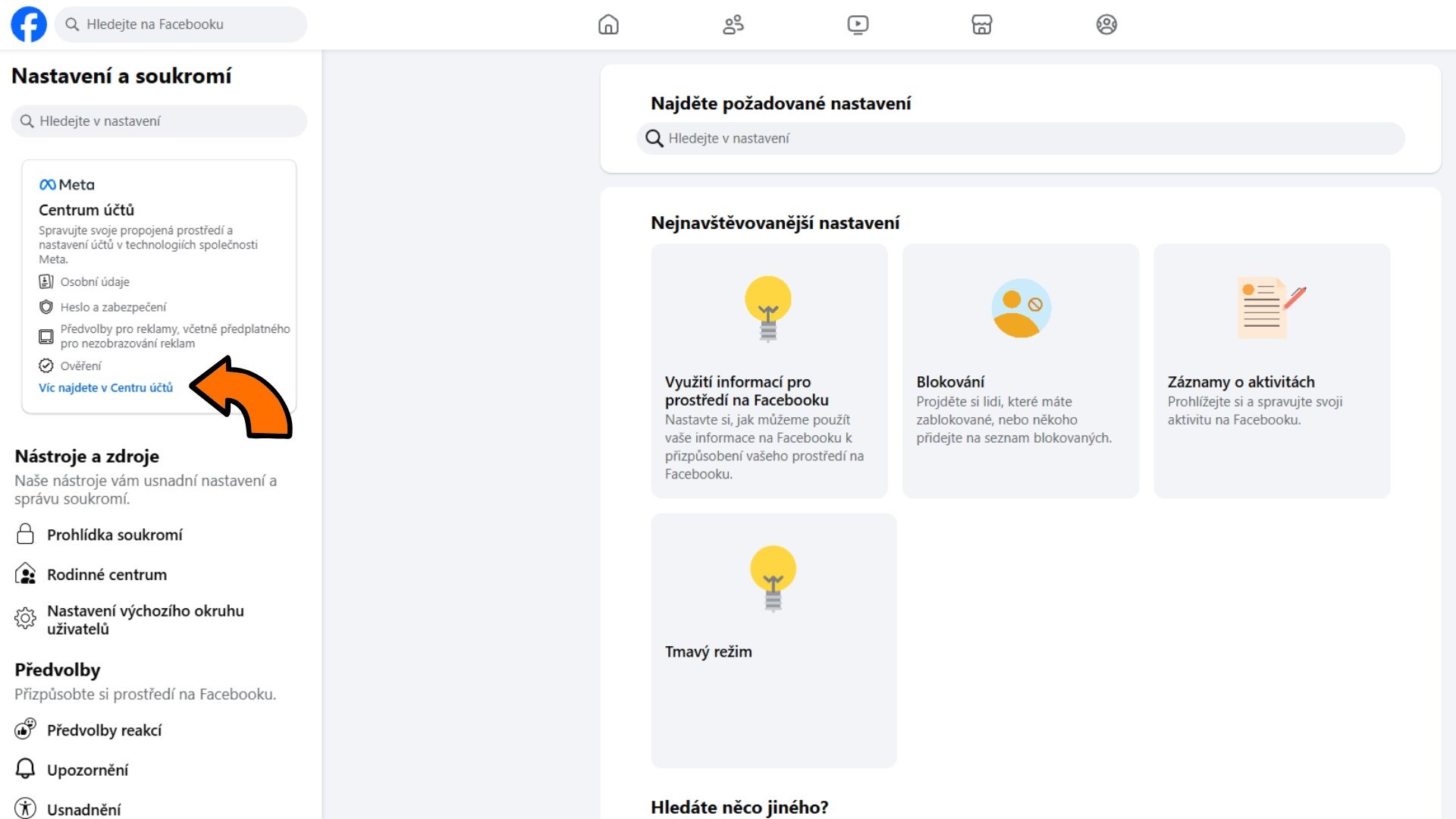Open Nastavení výchozího okruhu uživatelů
The height and width of the screenshot is (819, 1456).
tap(145, 620)
